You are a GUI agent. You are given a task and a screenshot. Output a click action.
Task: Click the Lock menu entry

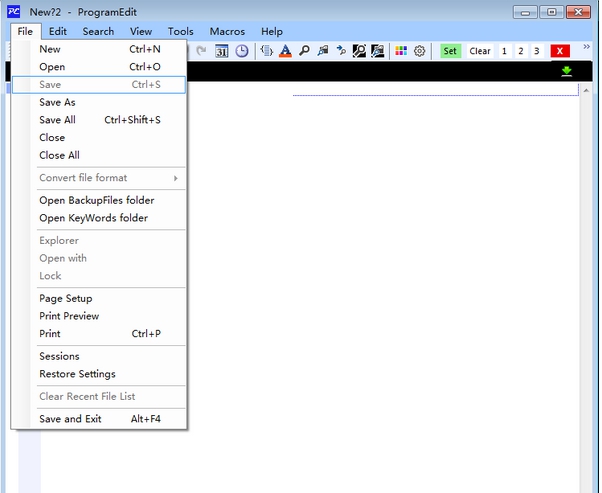[99, 276]
